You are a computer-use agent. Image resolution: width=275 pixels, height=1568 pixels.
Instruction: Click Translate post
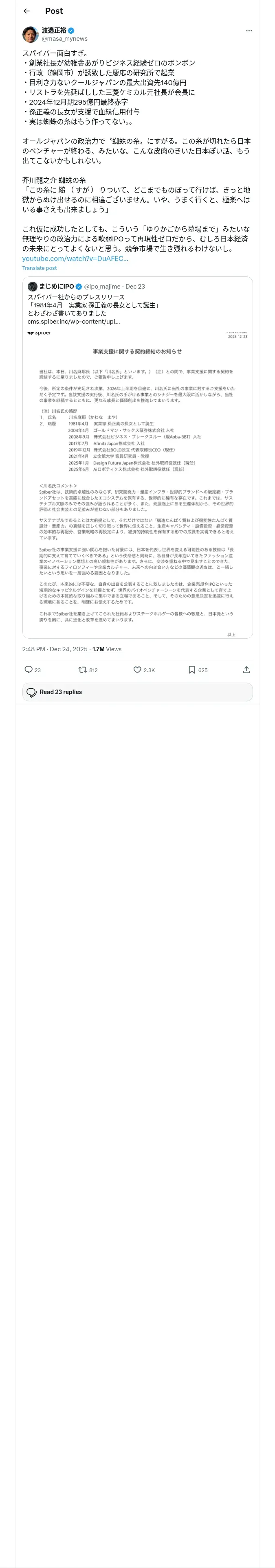[40, 268]
